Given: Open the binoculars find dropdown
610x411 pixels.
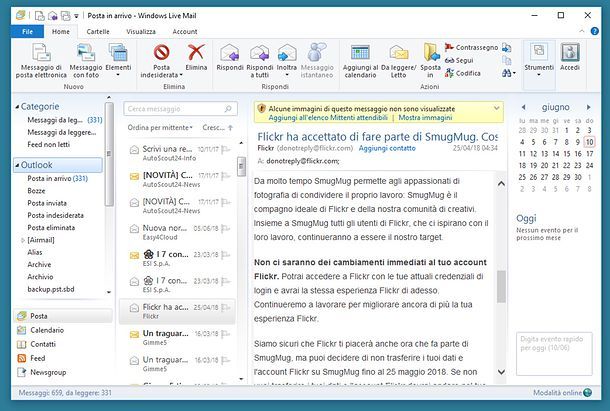Looking at the screenshot, I should tap(508, 73).
